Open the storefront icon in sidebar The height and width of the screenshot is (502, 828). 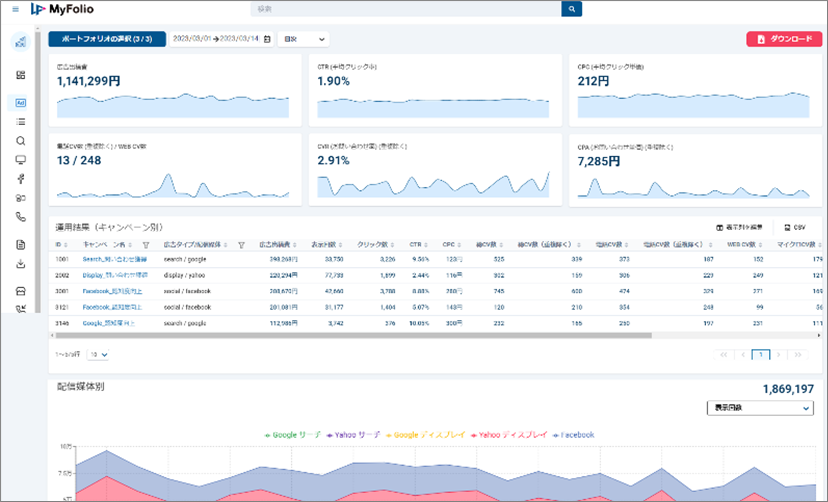21,291
